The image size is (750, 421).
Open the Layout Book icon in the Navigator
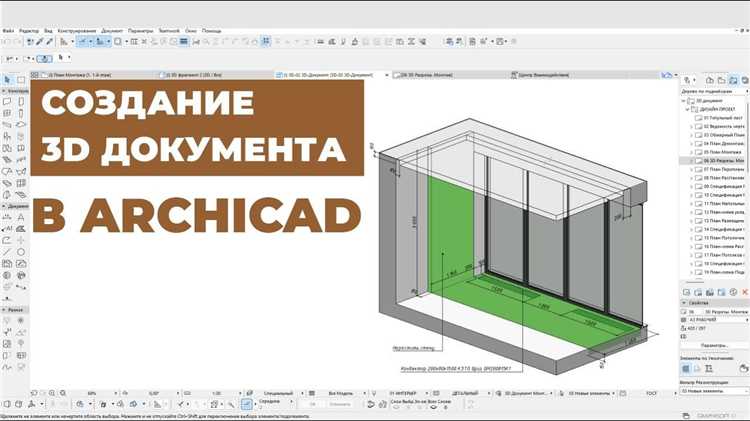[733, 80]
